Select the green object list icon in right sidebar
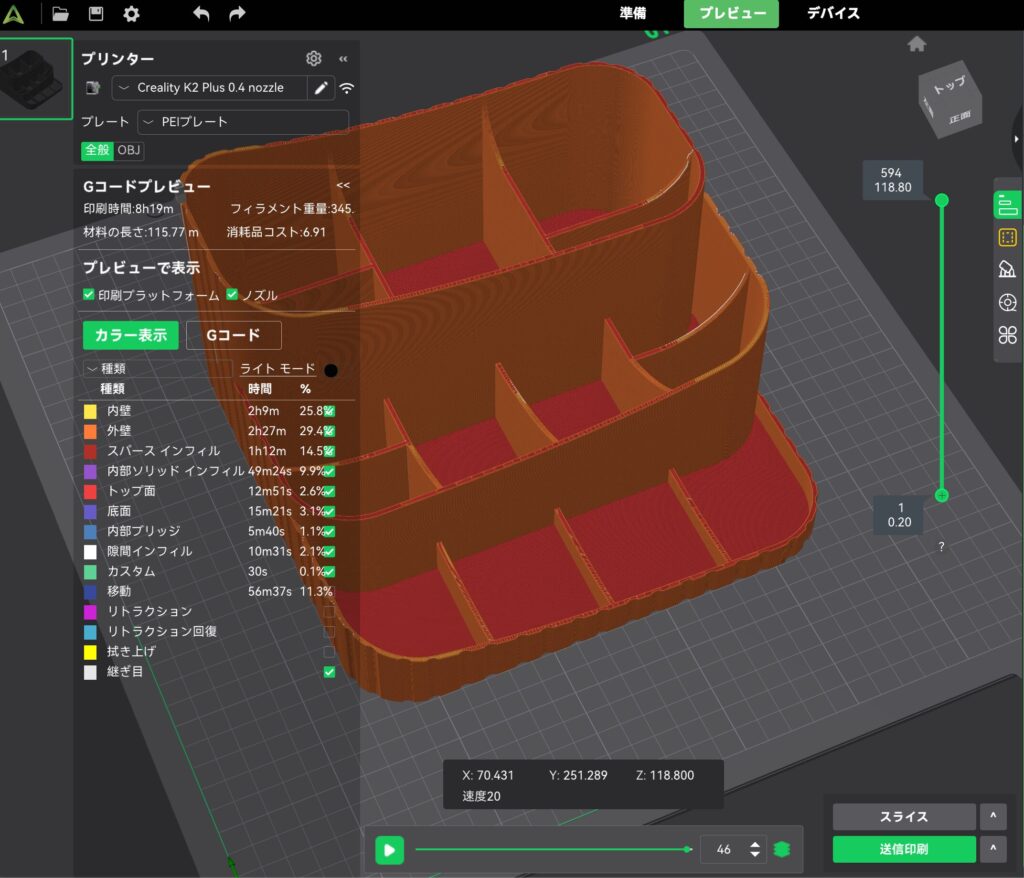 (1008, 204)
